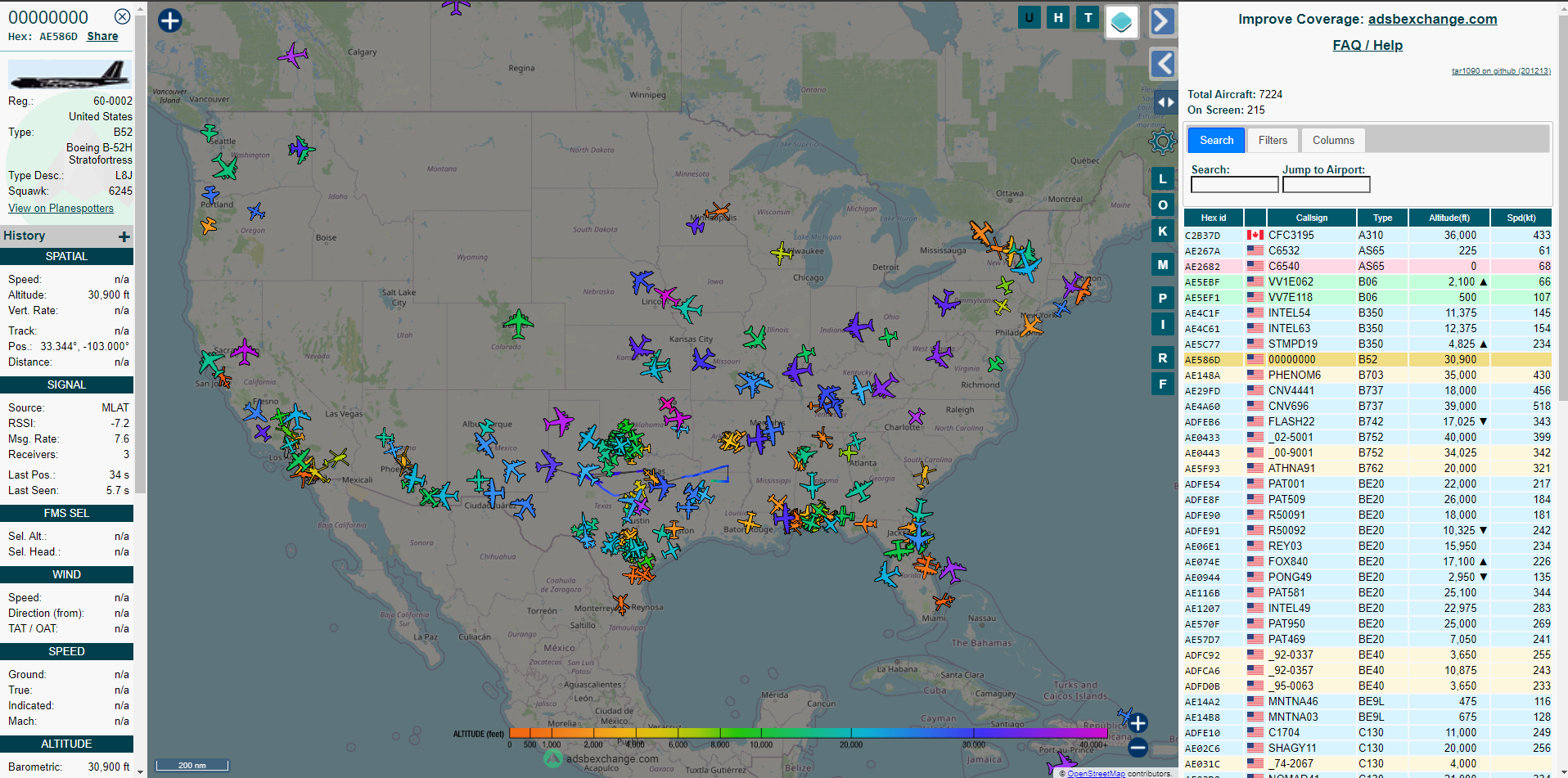
Task: Switch to the Search tab
Action: click(1216, 140)
